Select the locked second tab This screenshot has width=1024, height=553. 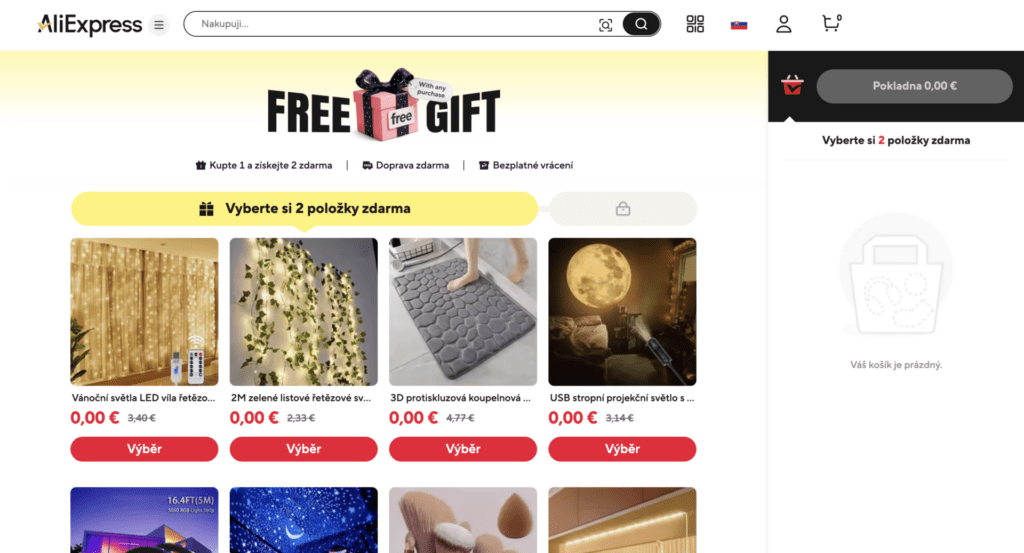point(623,209)
